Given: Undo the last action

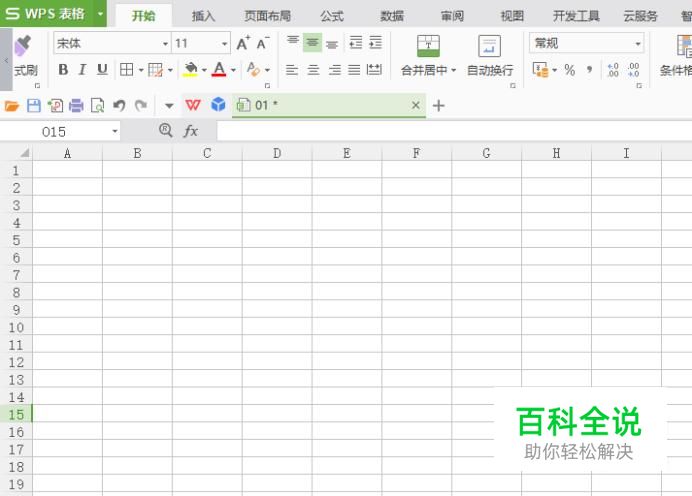Looking at the screenshot, I should tap(119, 105).
